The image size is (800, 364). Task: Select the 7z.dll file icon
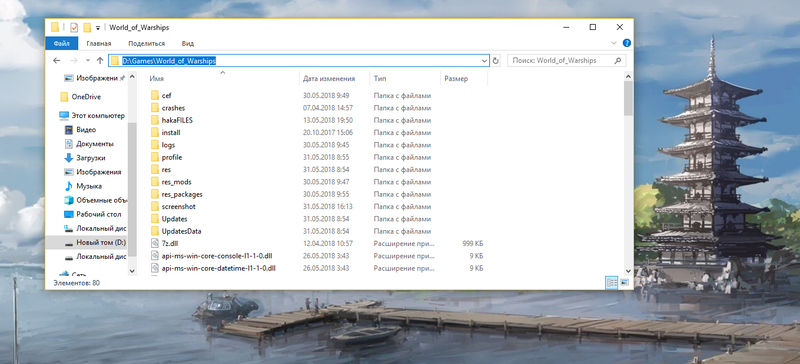pos(156,244)
